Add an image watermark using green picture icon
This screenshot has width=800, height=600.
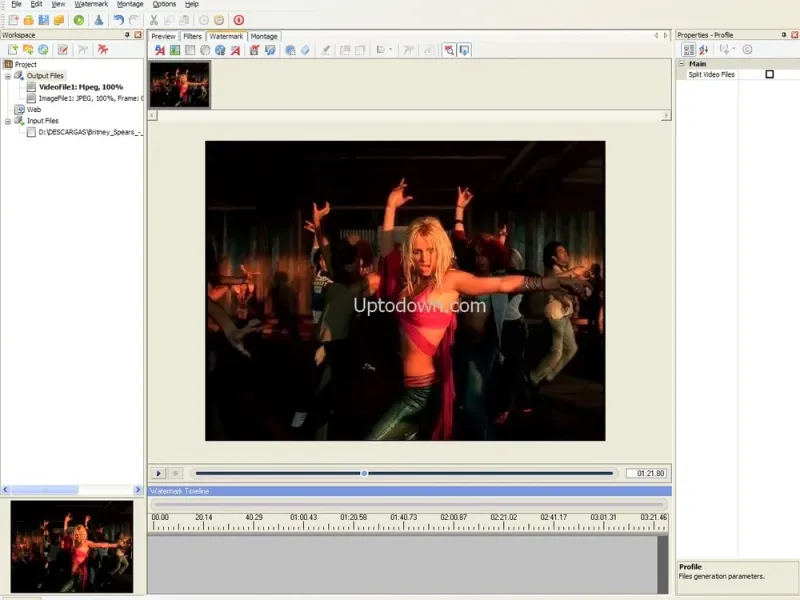pos(174,50)
